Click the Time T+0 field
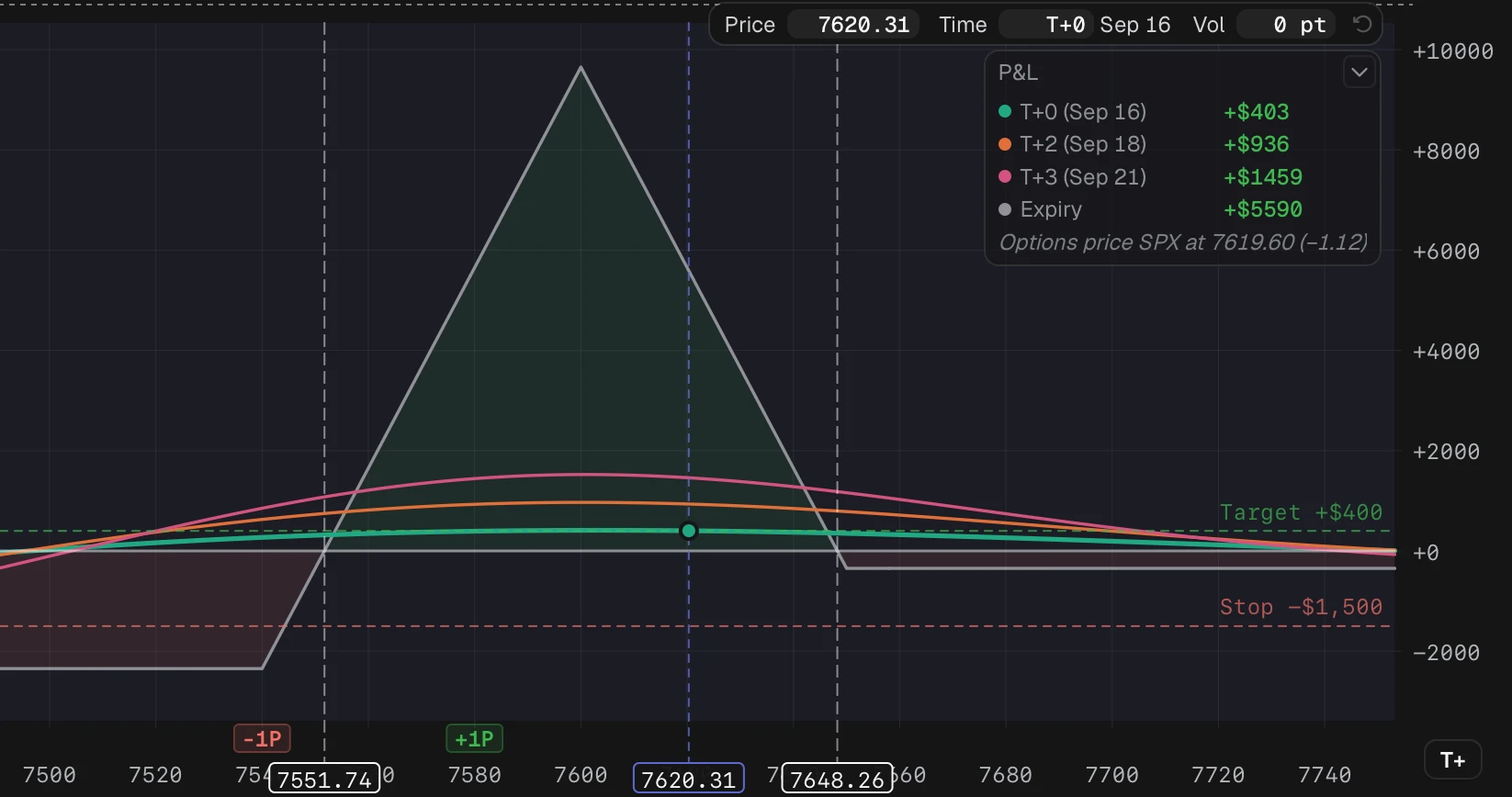 point(1045,25)
